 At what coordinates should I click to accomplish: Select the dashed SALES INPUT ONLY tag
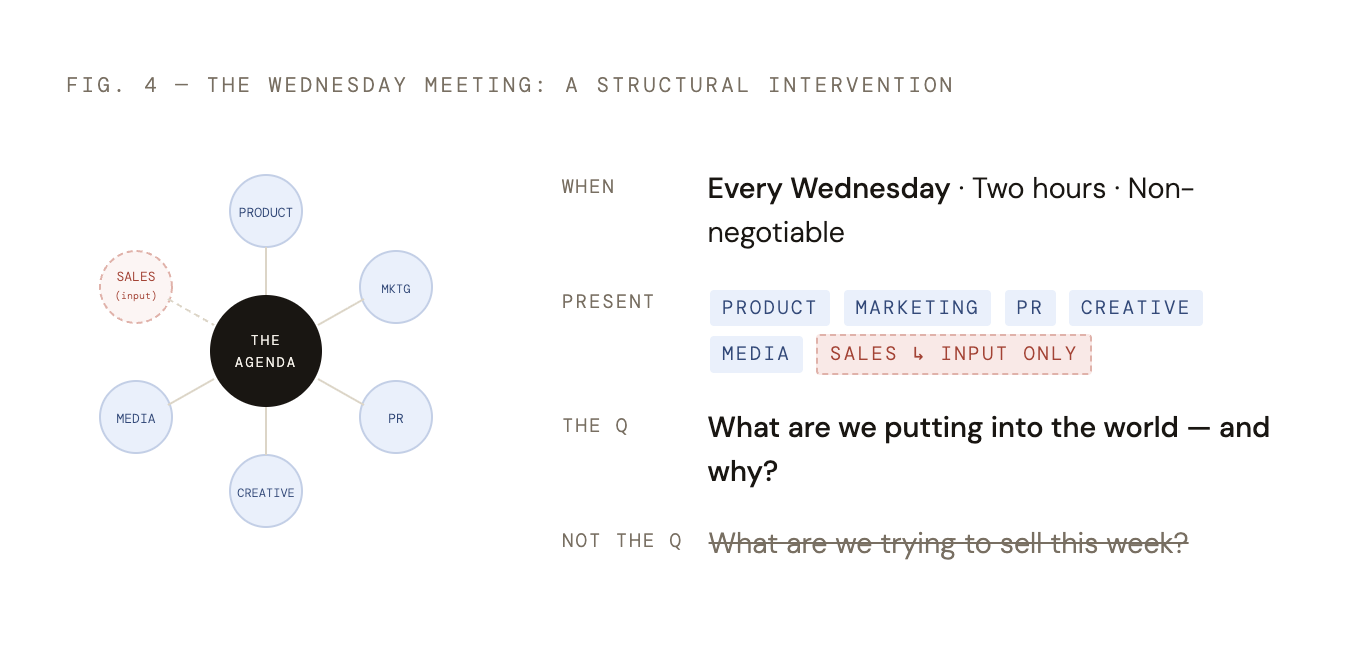pos(953,354)
